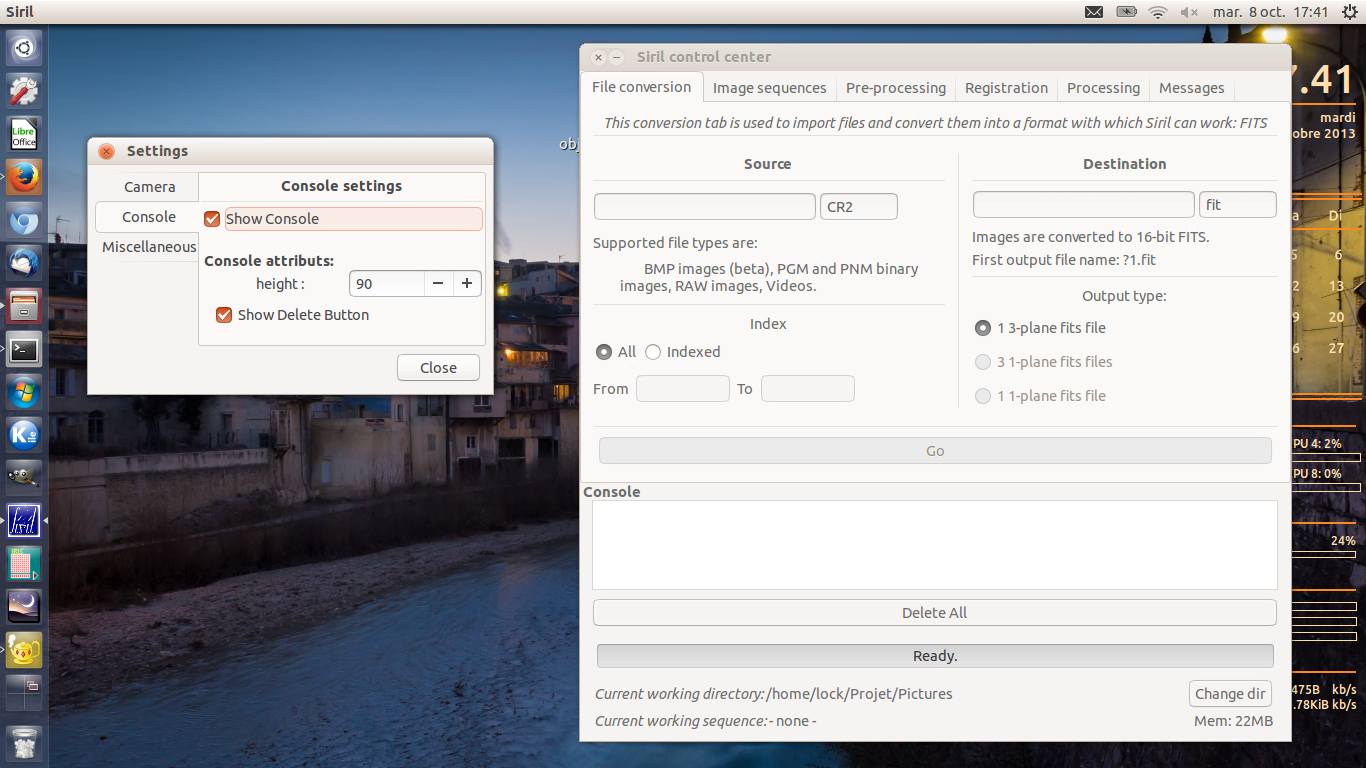1366x768 pixels.
Task: Click the Ready progress bar
Action: [x=935, y=656]
